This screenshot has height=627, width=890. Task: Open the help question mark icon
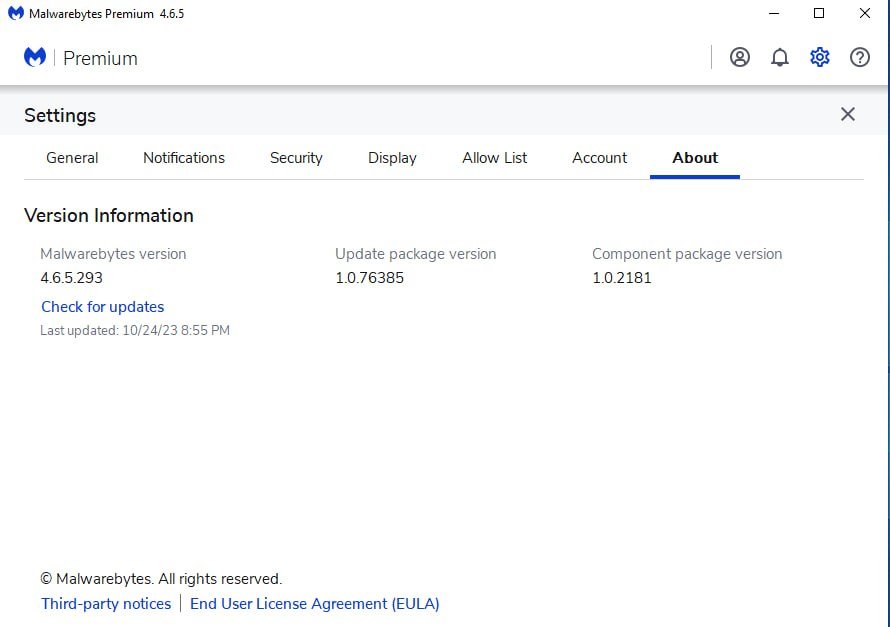pyautogui.click(x=860, y=57)
